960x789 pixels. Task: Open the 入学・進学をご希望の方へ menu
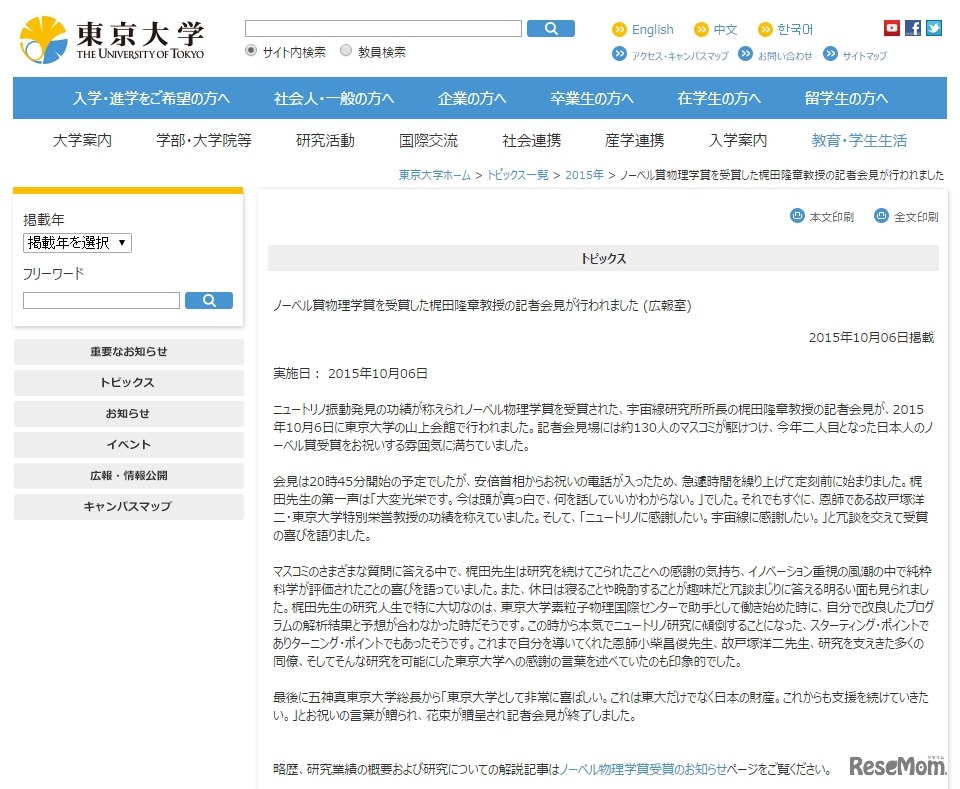pyautogui.click(x=151, y=98)
